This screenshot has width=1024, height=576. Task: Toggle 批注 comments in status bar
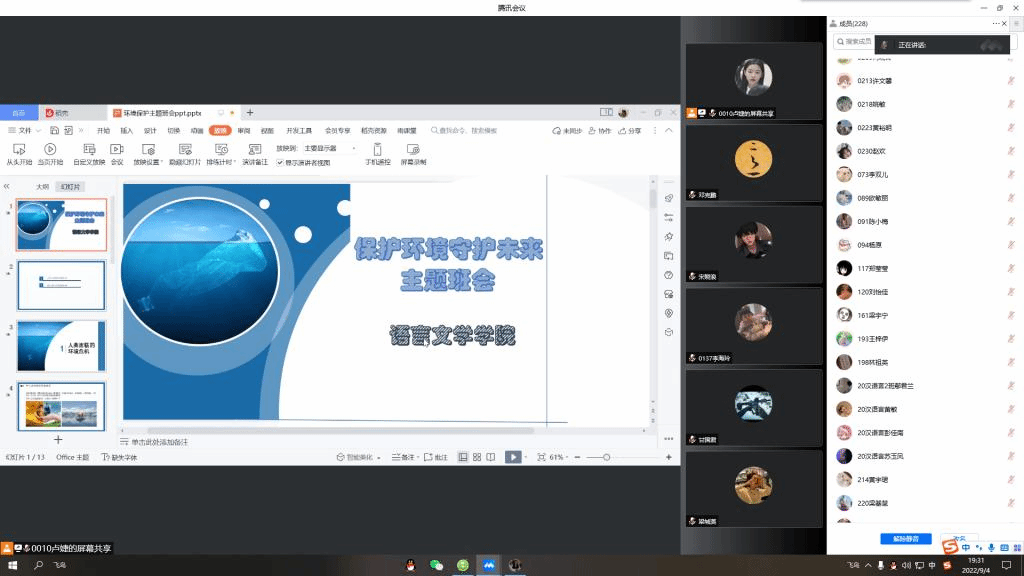coord(436,457)
